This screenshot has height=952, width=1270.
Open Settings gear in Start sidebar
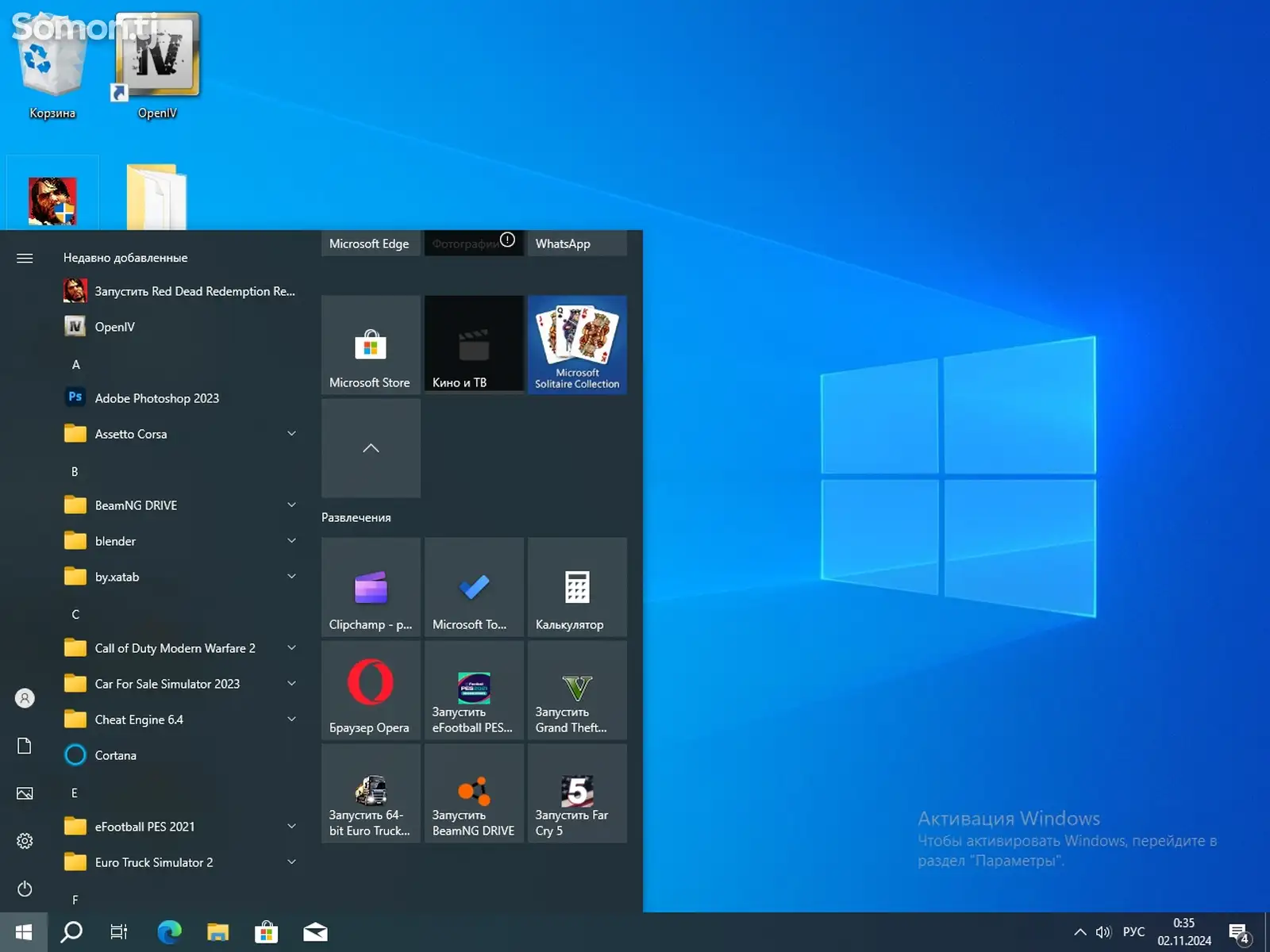(25, 841)
